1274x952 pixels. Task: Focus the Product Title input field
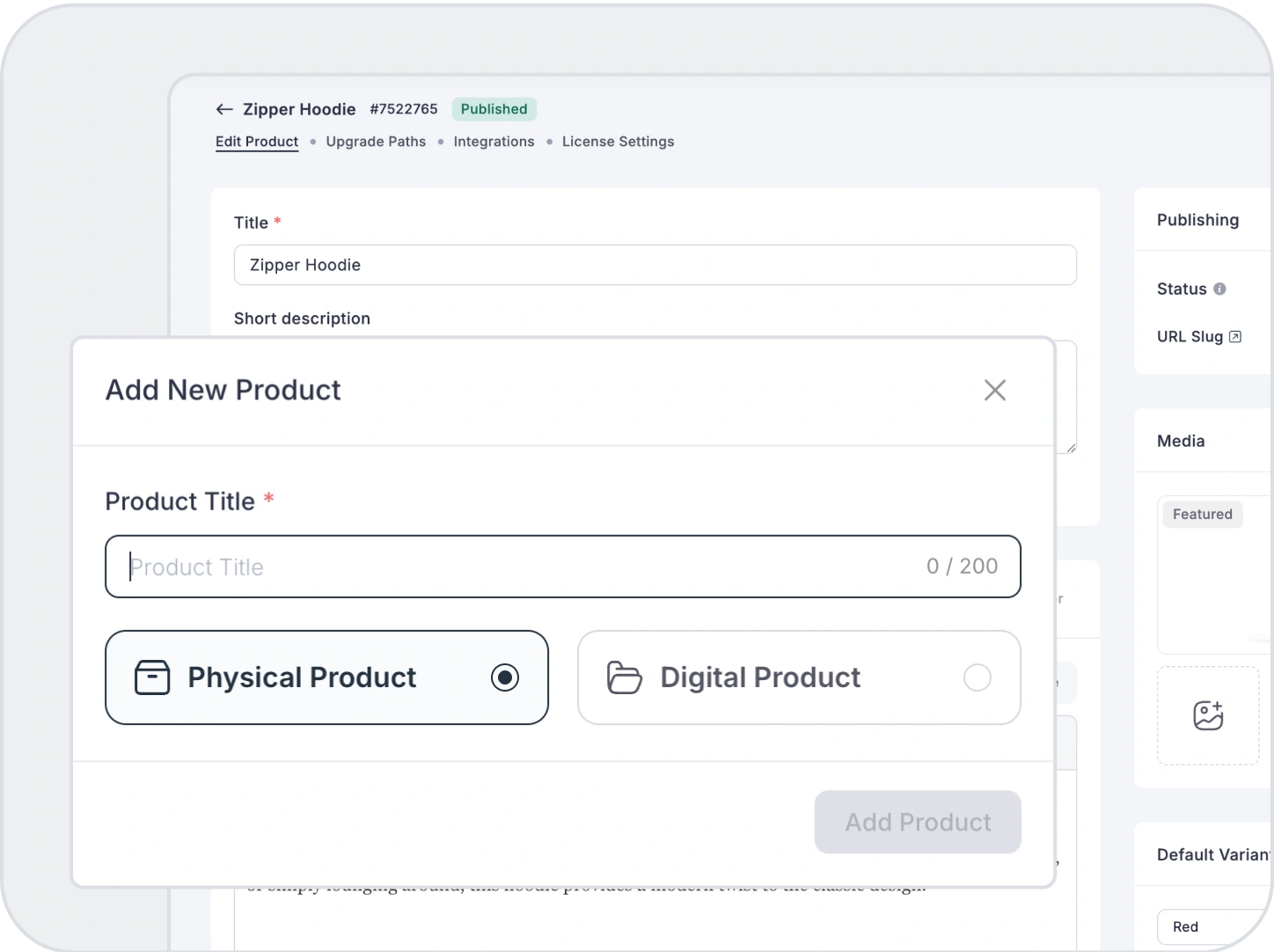pyautogui.click(x=519, y=567)
